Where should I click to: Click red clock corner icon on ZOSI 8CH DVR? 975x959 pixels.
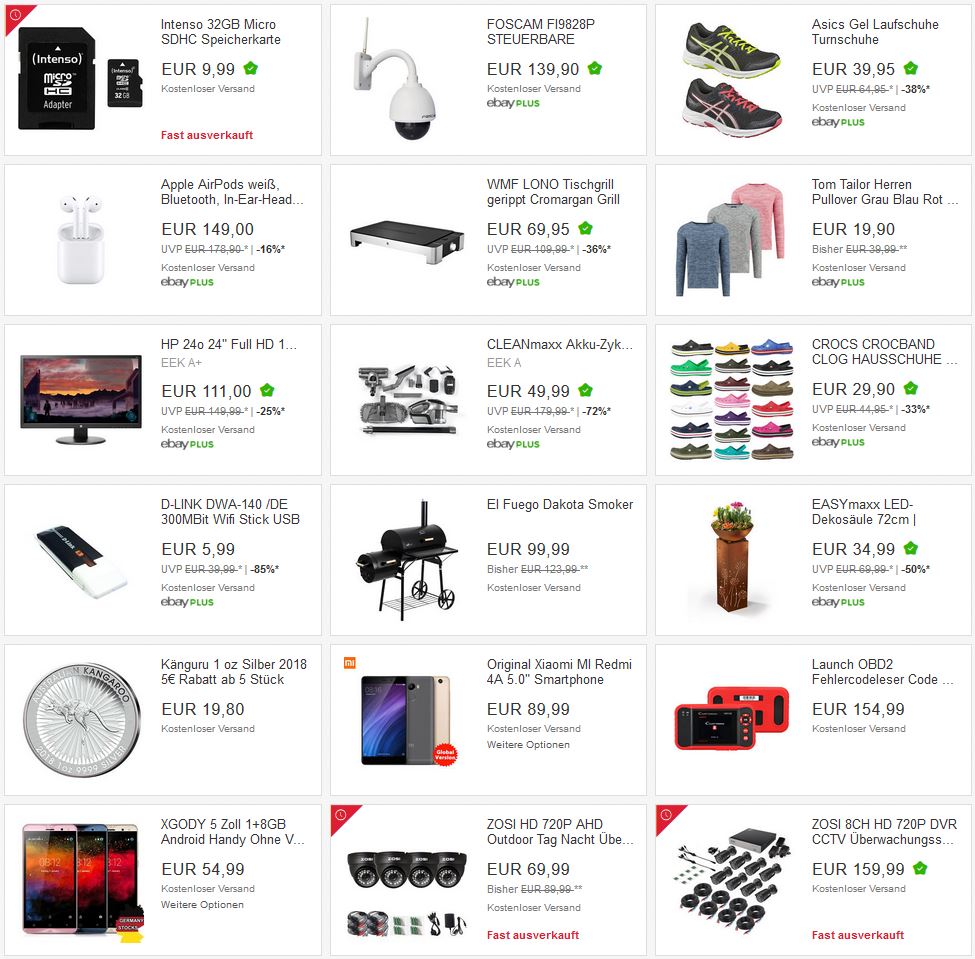[666, 815]
